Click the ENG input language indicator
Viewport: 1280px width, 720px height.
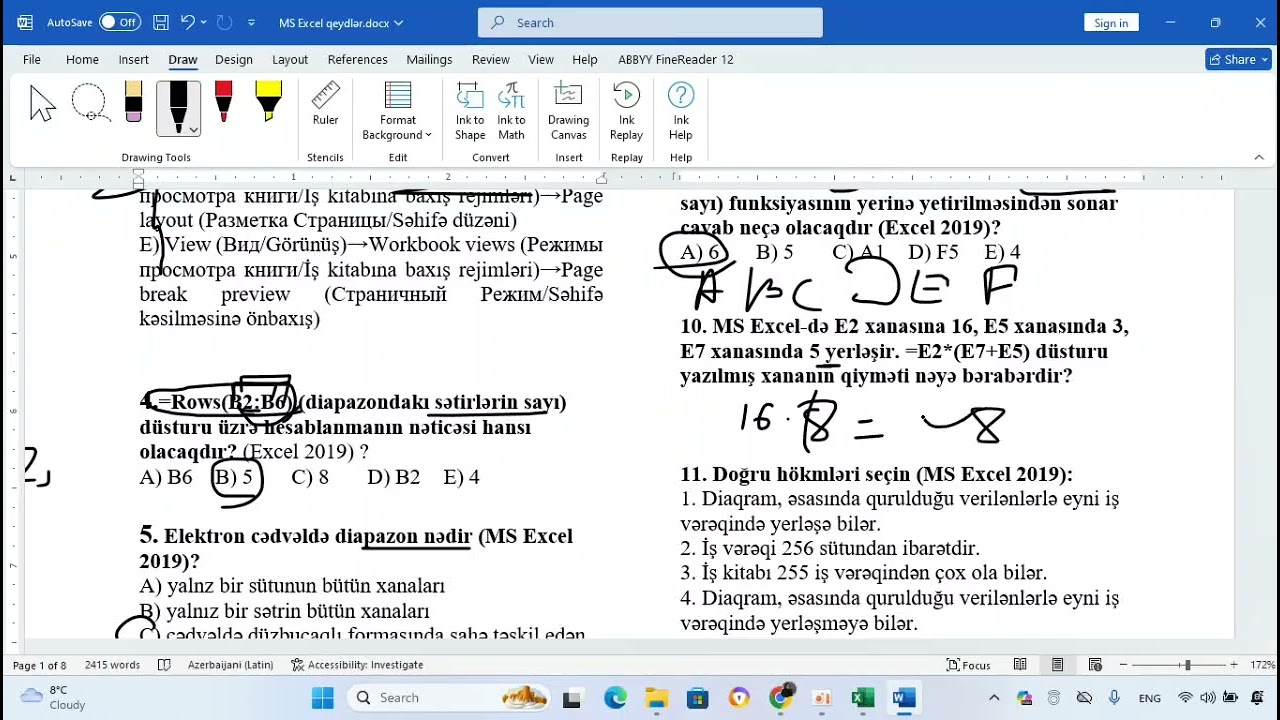pyautogui.click(x=1150, y=697)
